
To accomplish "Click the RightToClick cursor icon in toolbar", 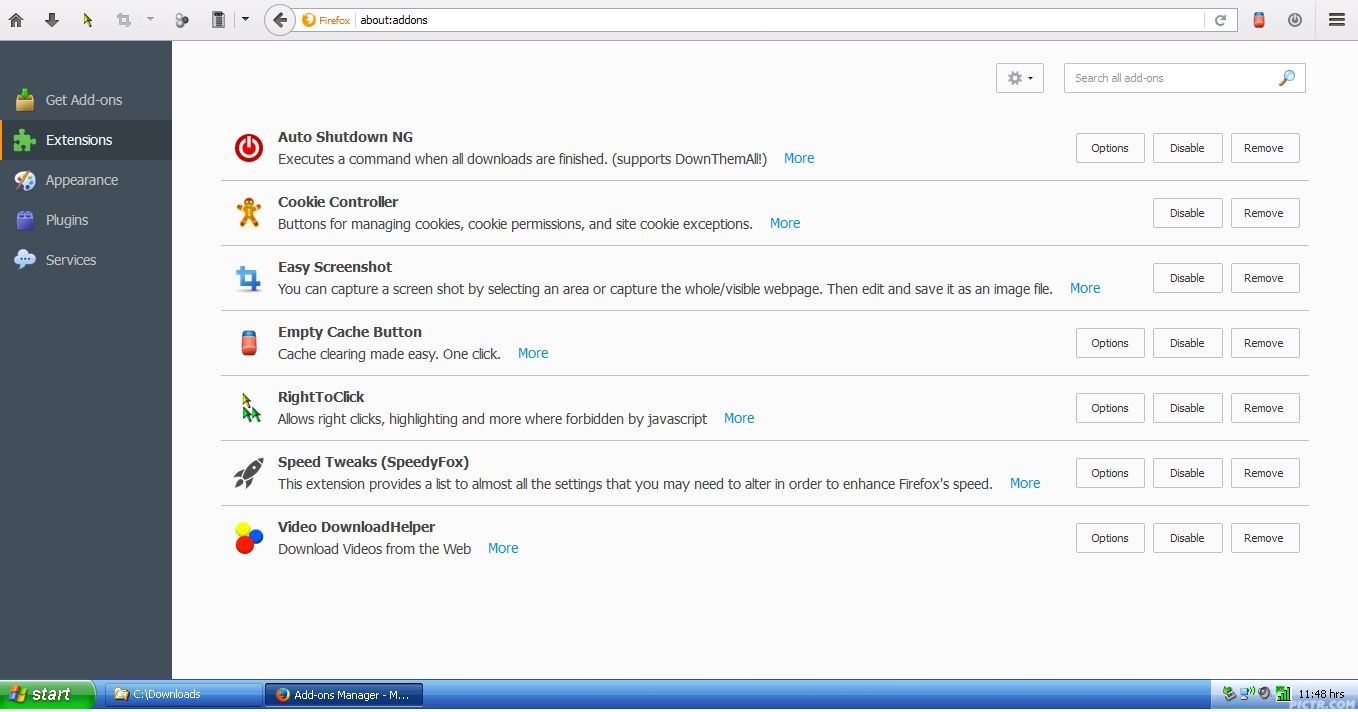I will tap(88, 20).
